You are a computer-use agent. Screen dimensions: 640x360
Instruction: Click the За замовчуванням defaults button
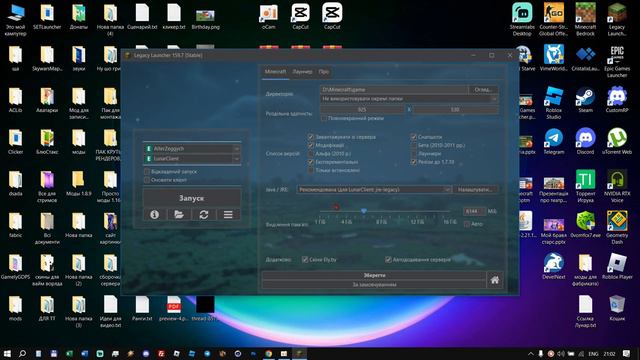point(374,284)
